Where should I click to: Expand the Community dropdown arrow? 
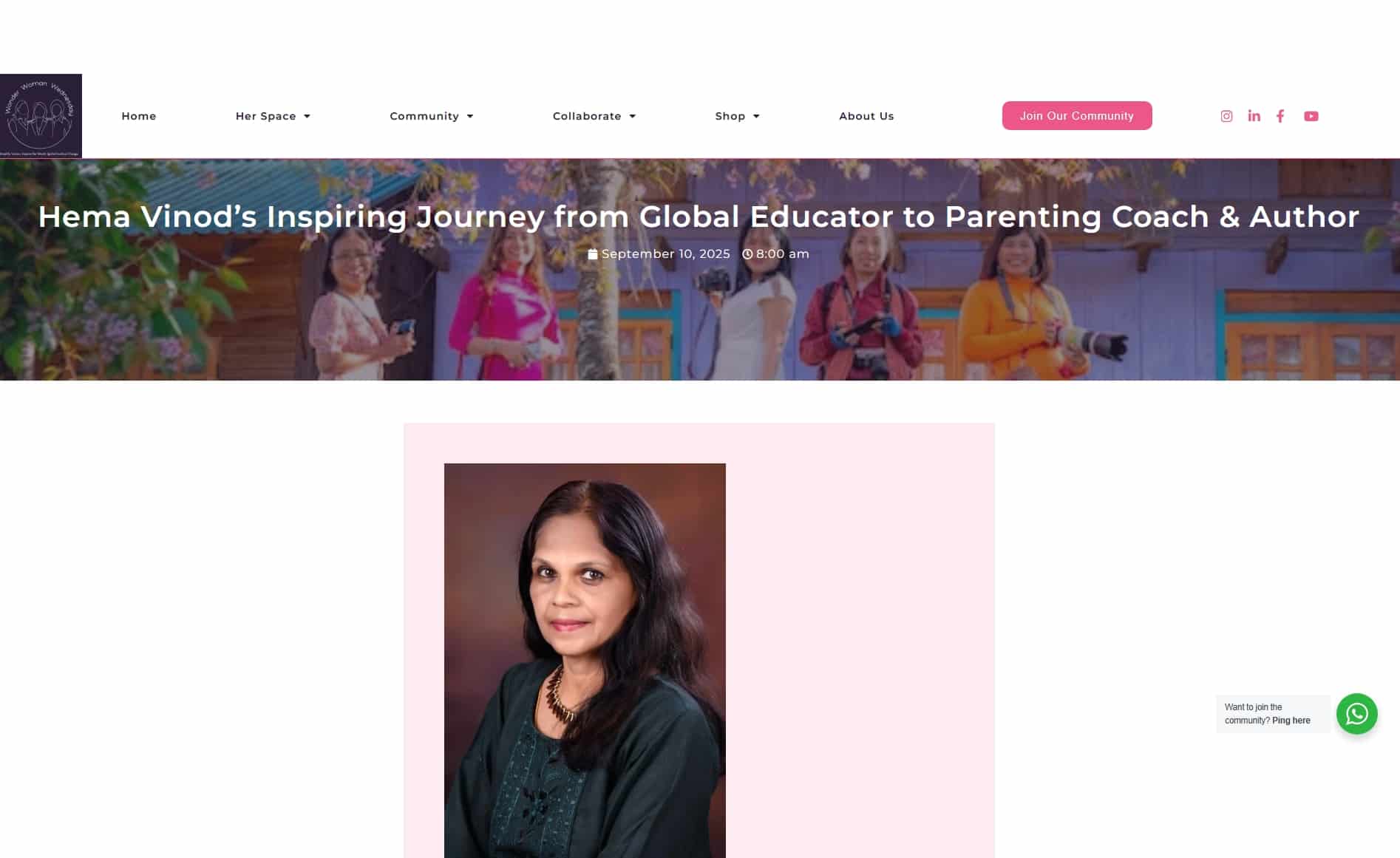tap(470, 116)
